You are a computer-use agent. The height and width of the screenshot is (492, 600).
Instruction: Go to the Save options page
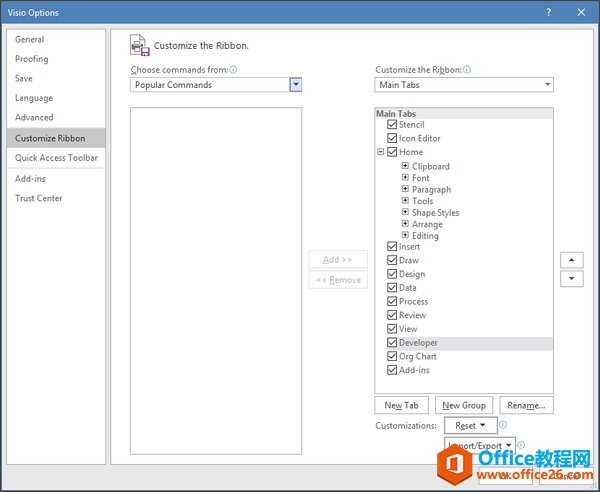pyautogui.click(x=24, y=78)
